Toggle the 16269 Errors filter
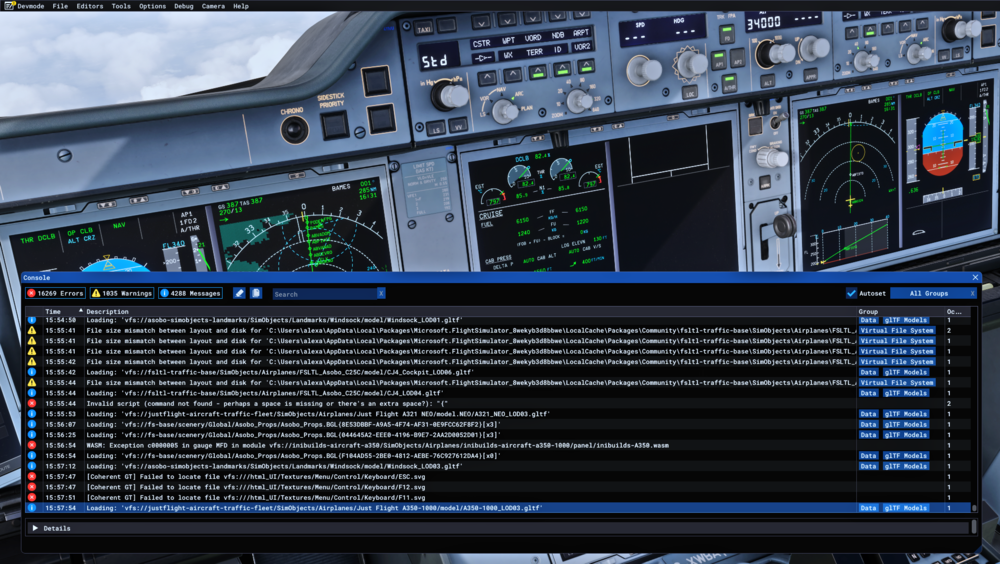The image size is (1000, 564). tap(56, 293)
